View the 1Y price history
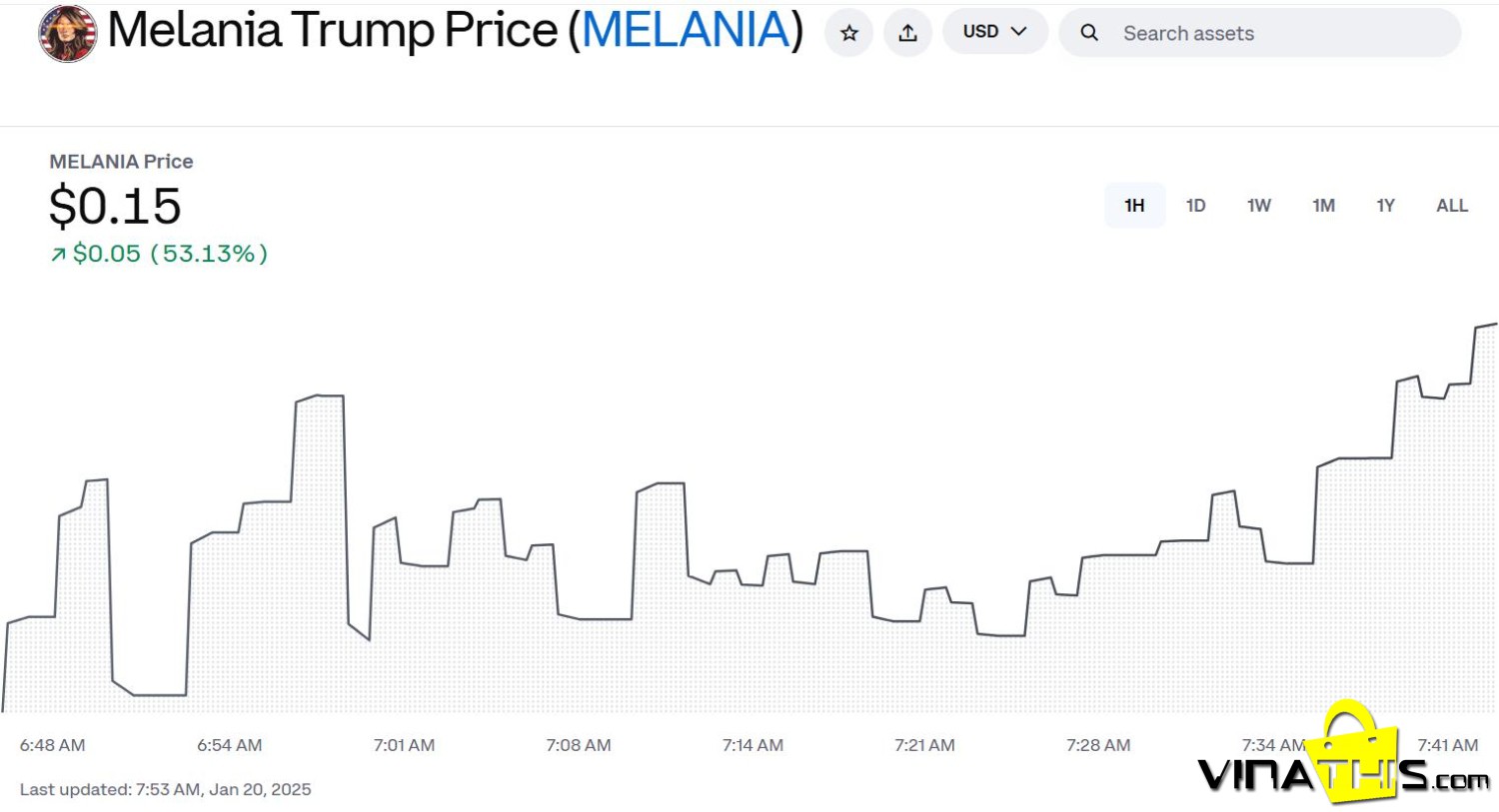Image resolution: width=1499 pixels, height=812 pixels. click(1385, 206)
